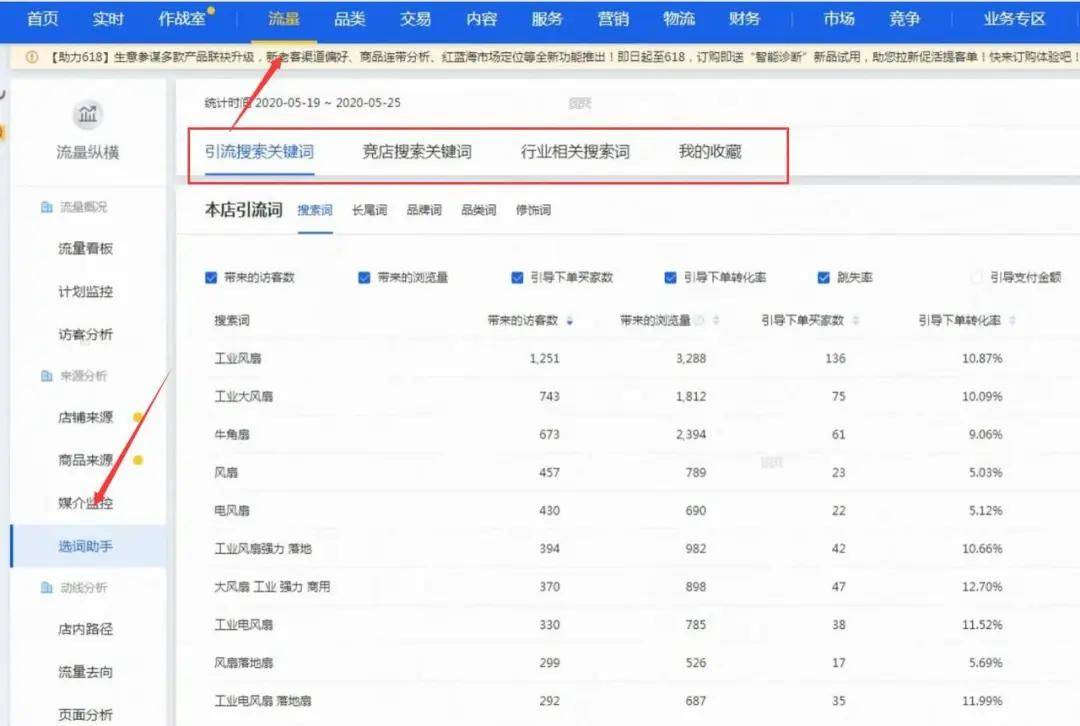This screenshot has width=1080, height=726.
Task: Select the 长尾词 sub-tab
Action: (369, 210)
